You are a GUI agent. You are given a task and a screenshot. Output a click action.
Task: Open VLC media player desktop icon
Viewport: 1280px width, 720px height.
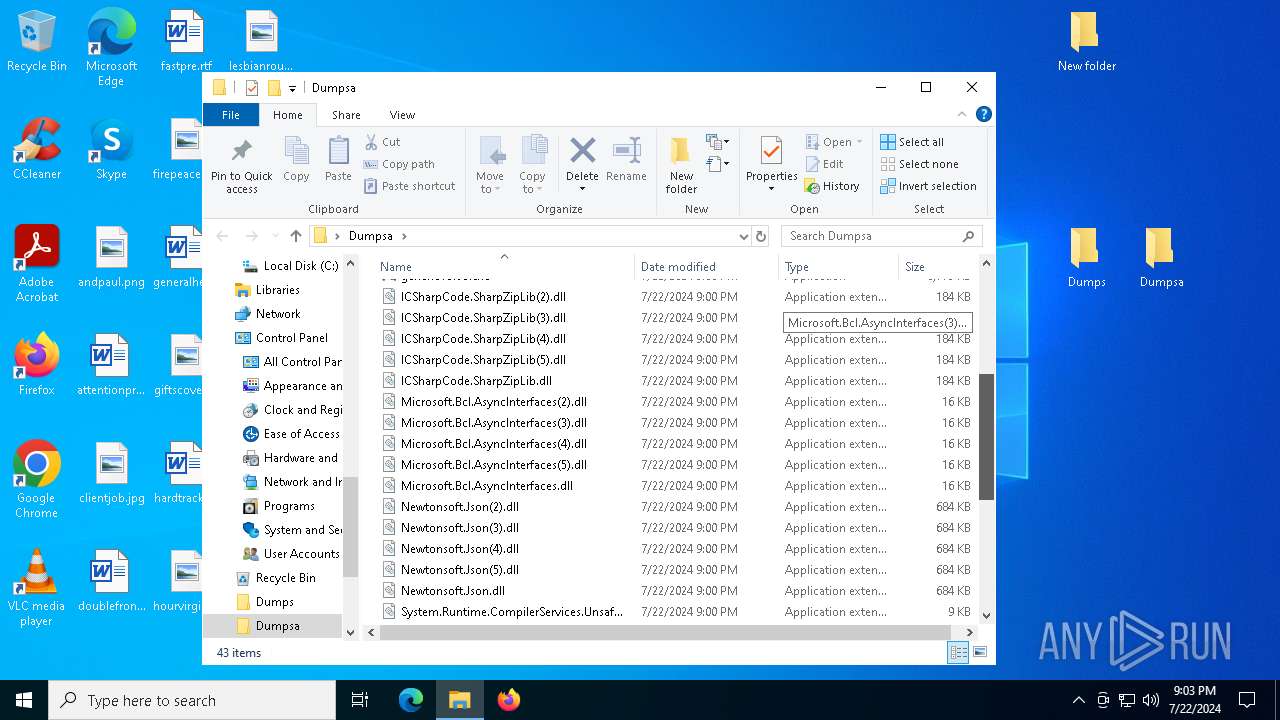[37, 588]
